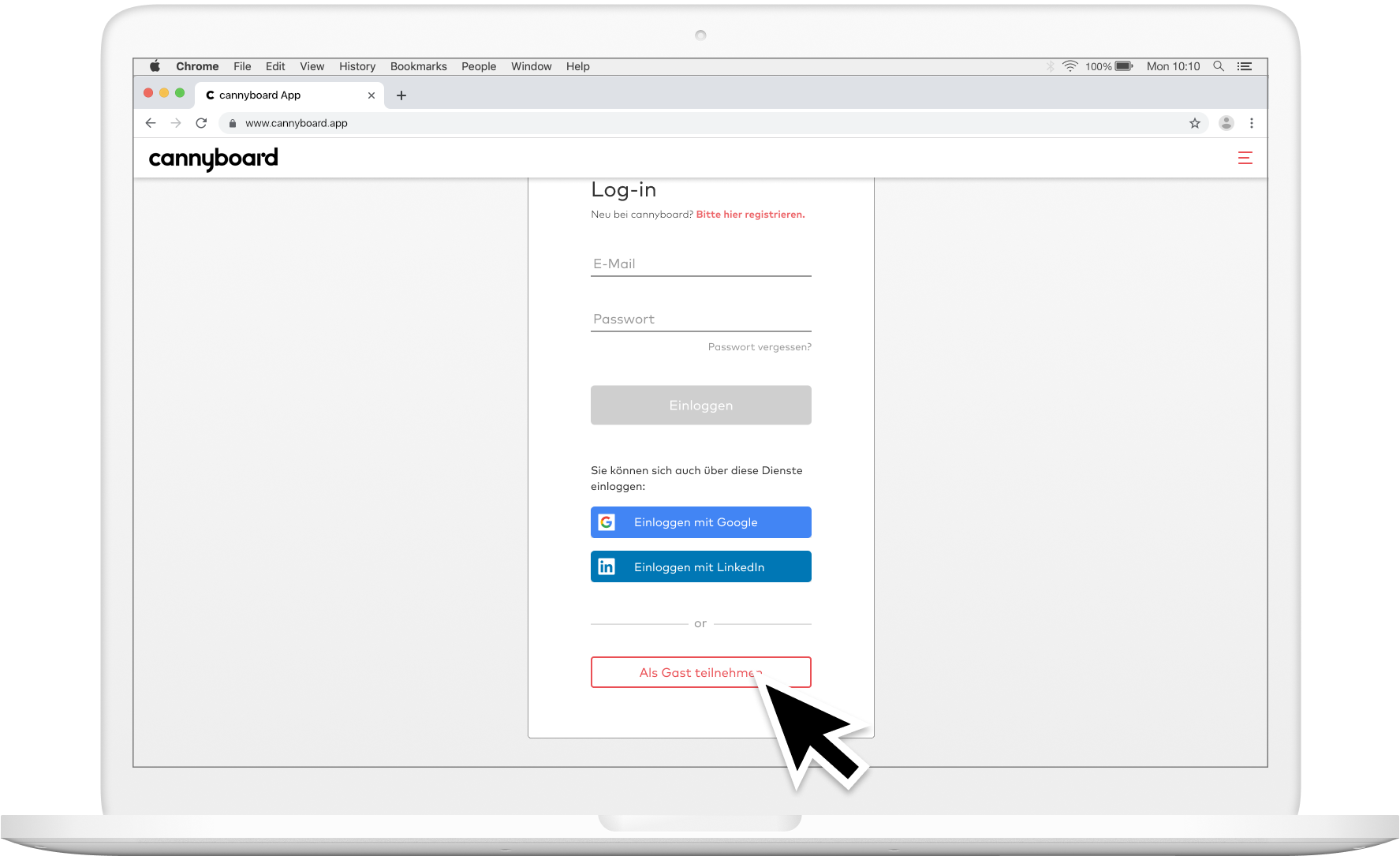This screenshot has height=856, width=1400.
Task: Bookmark page with the star icon
Action: 1195,123
